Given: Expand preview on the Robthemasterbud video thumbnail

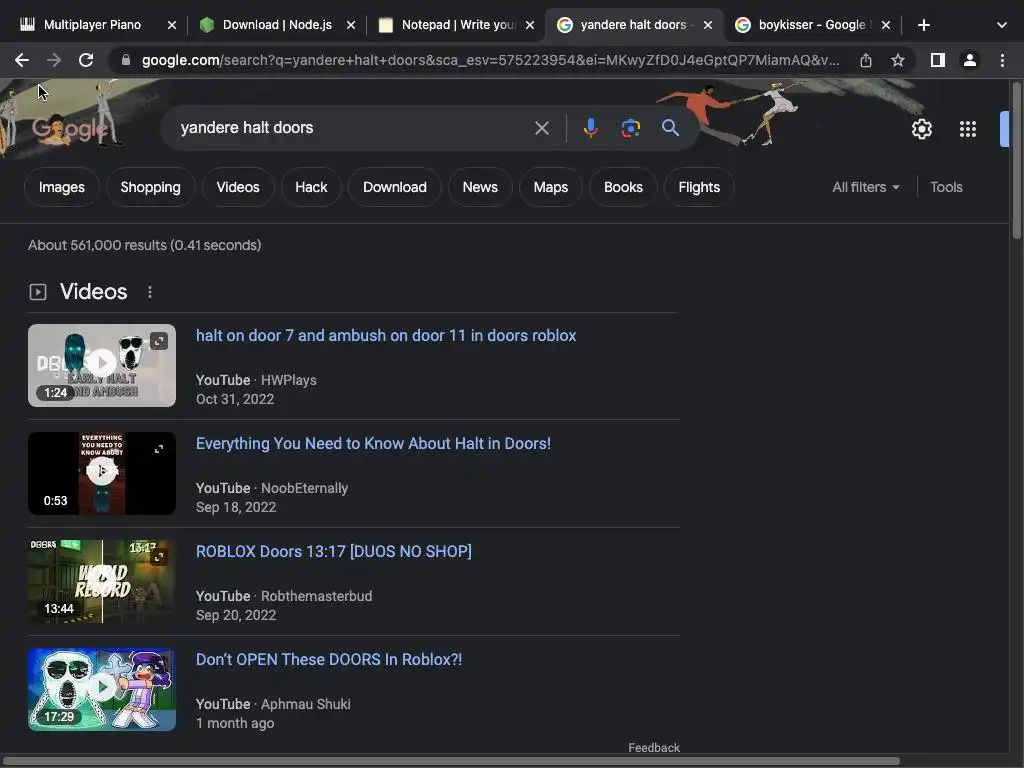Looking at the screenshot, I should click(159, 557).
